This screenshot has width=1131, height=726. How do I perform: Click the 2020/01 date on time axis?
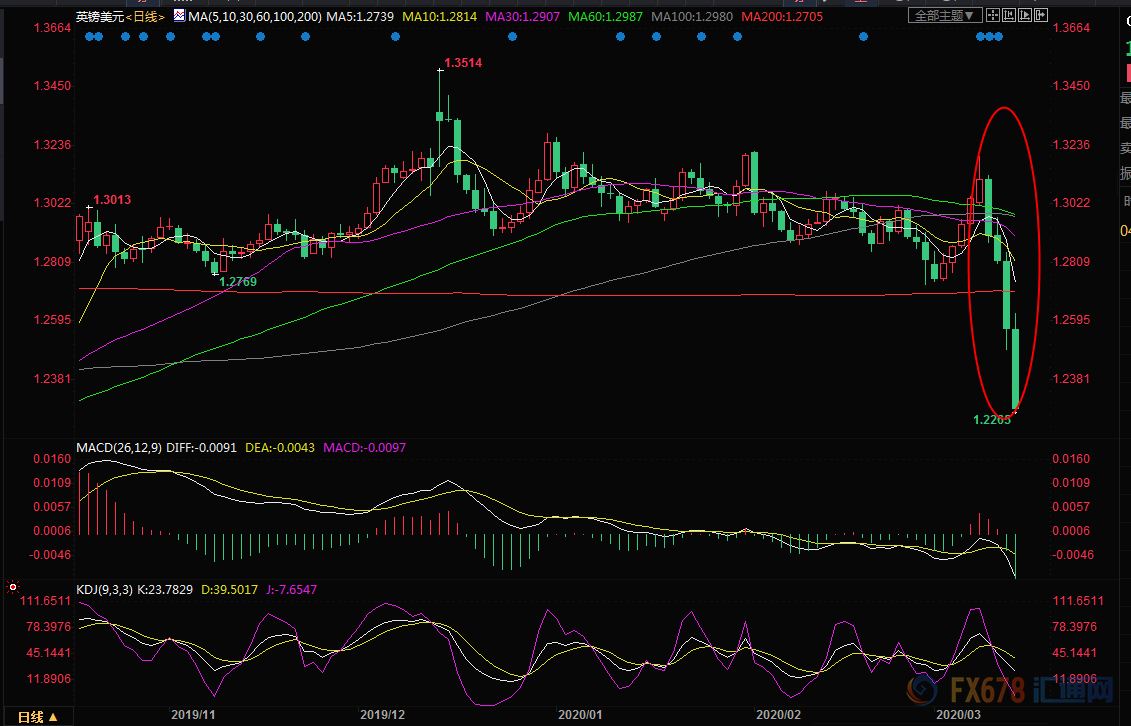[580, 715]
